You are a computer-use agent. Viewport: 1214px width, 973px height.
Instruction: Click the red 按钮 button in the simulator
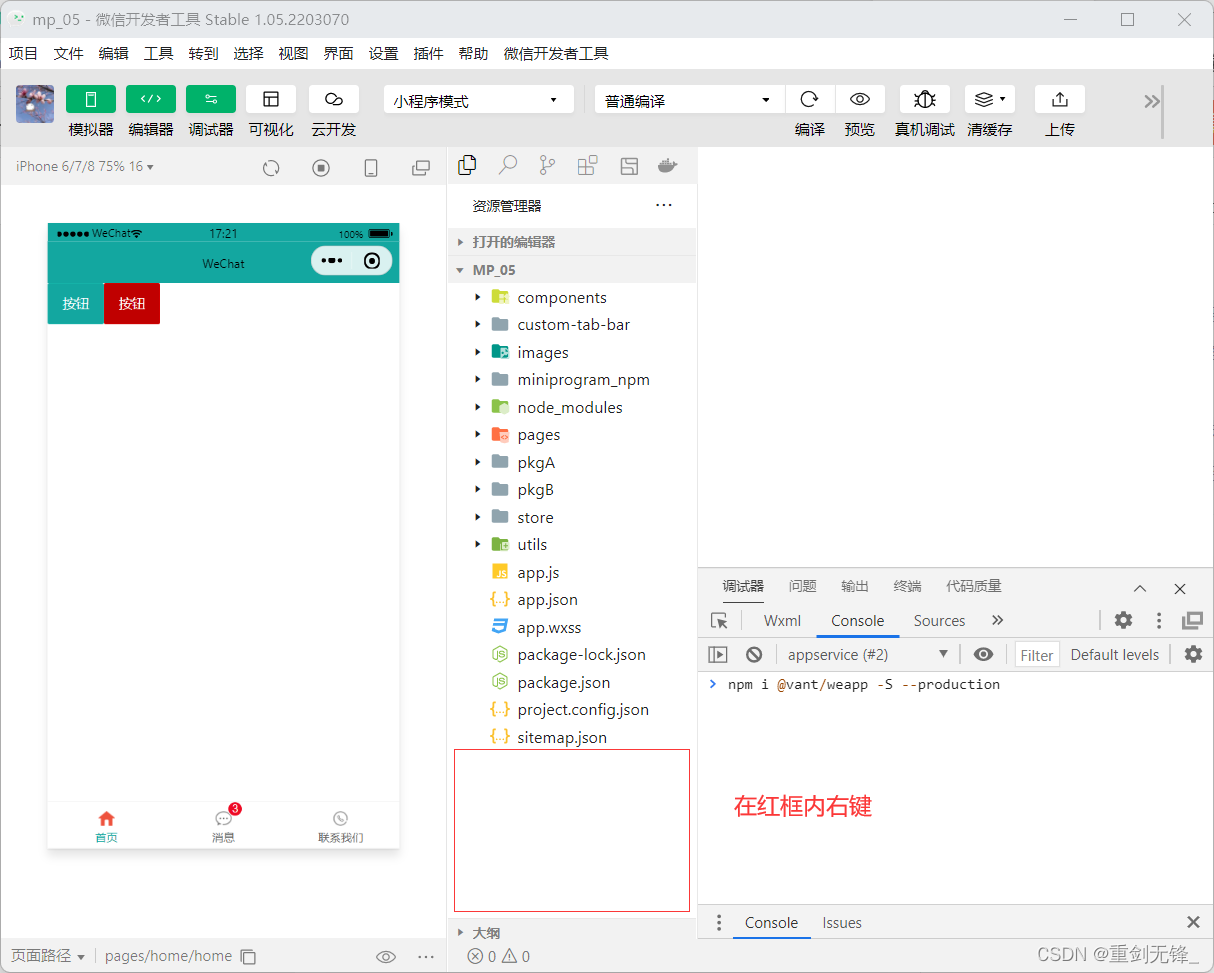131,303
